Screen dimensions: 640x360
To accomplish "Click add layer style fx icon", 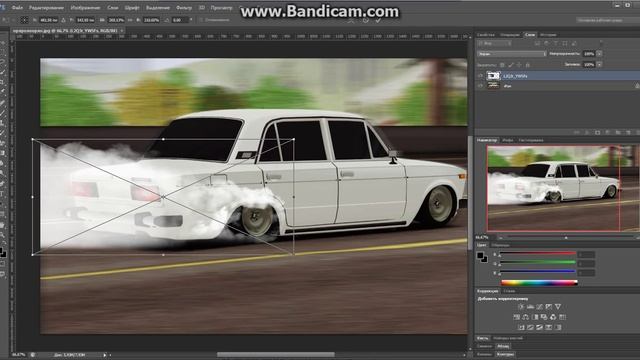I will click(x=587, y=133).
